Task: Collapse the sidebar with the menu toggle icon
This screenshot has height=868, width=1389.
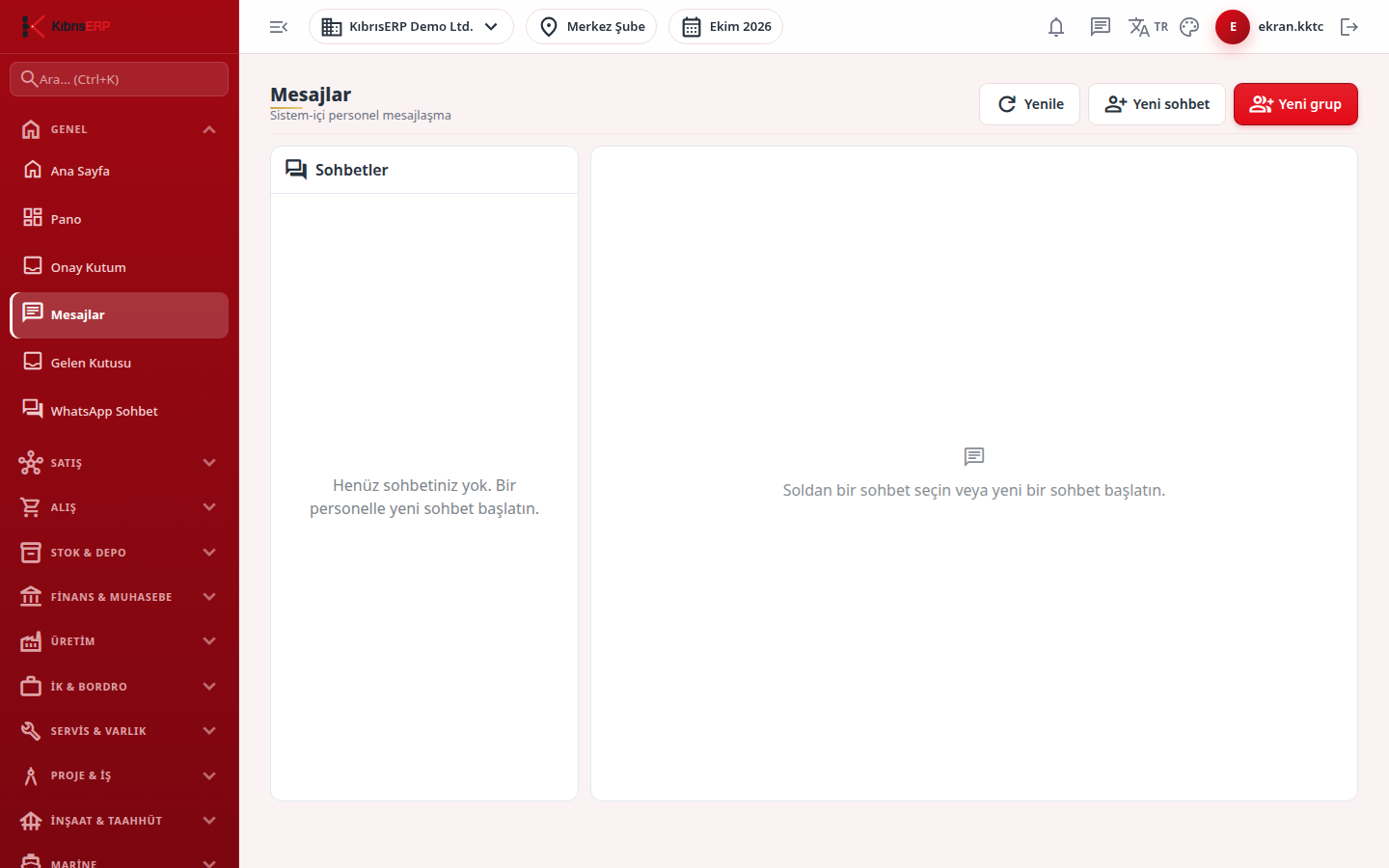Action: (279, 27)
